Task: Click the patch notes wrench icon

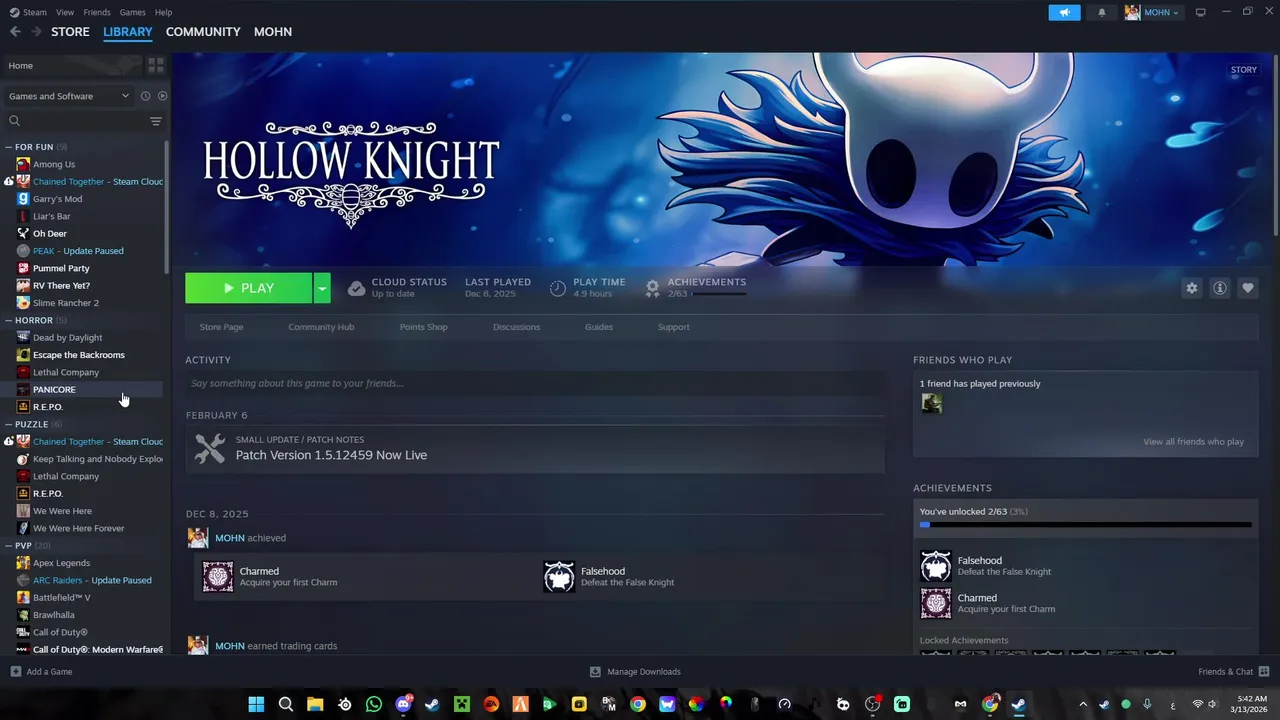Action: (210, 448)
